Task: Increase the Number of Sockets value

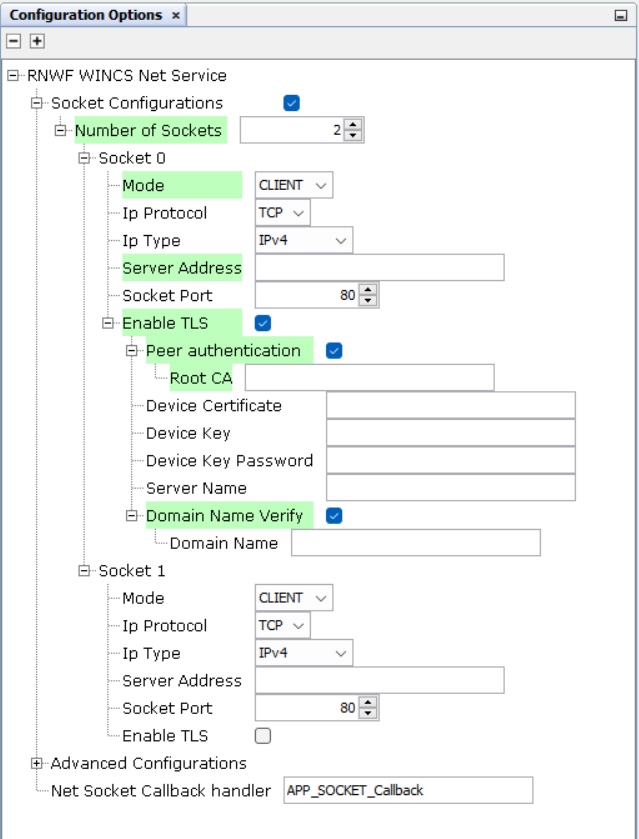Action: 353,125
